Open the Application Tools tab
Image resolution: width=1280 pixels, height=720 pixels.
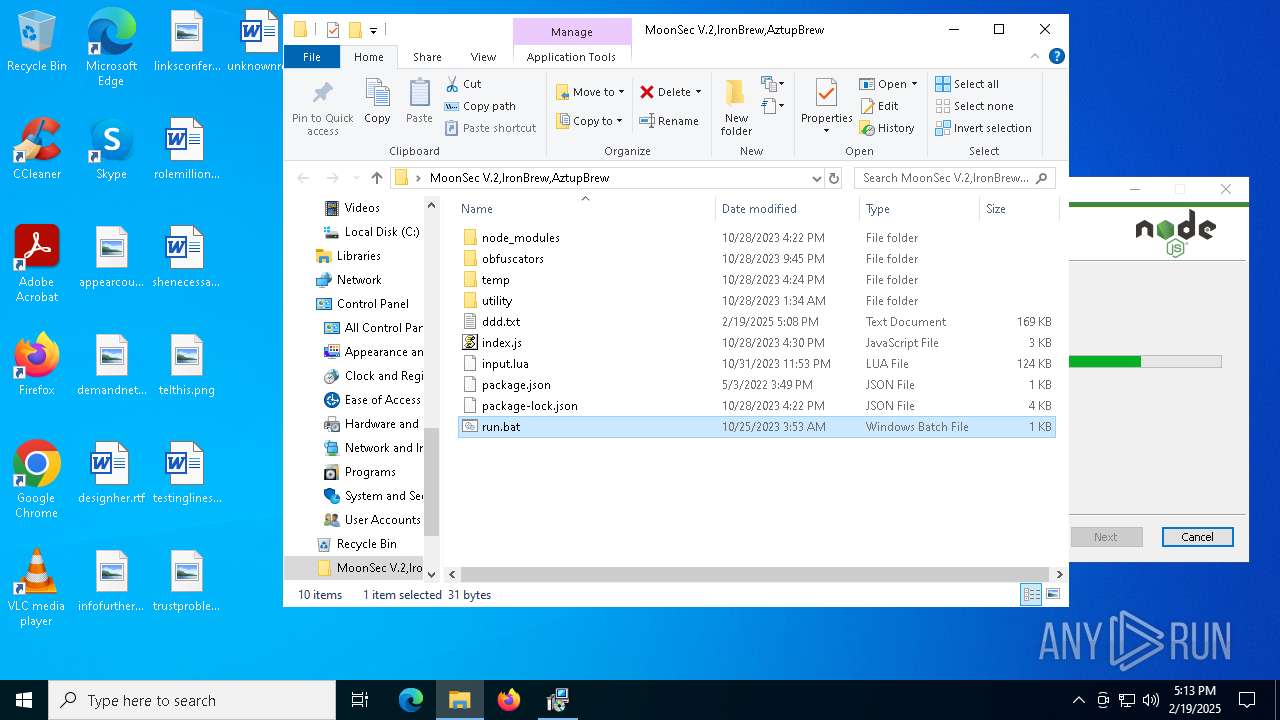[571, 57]
